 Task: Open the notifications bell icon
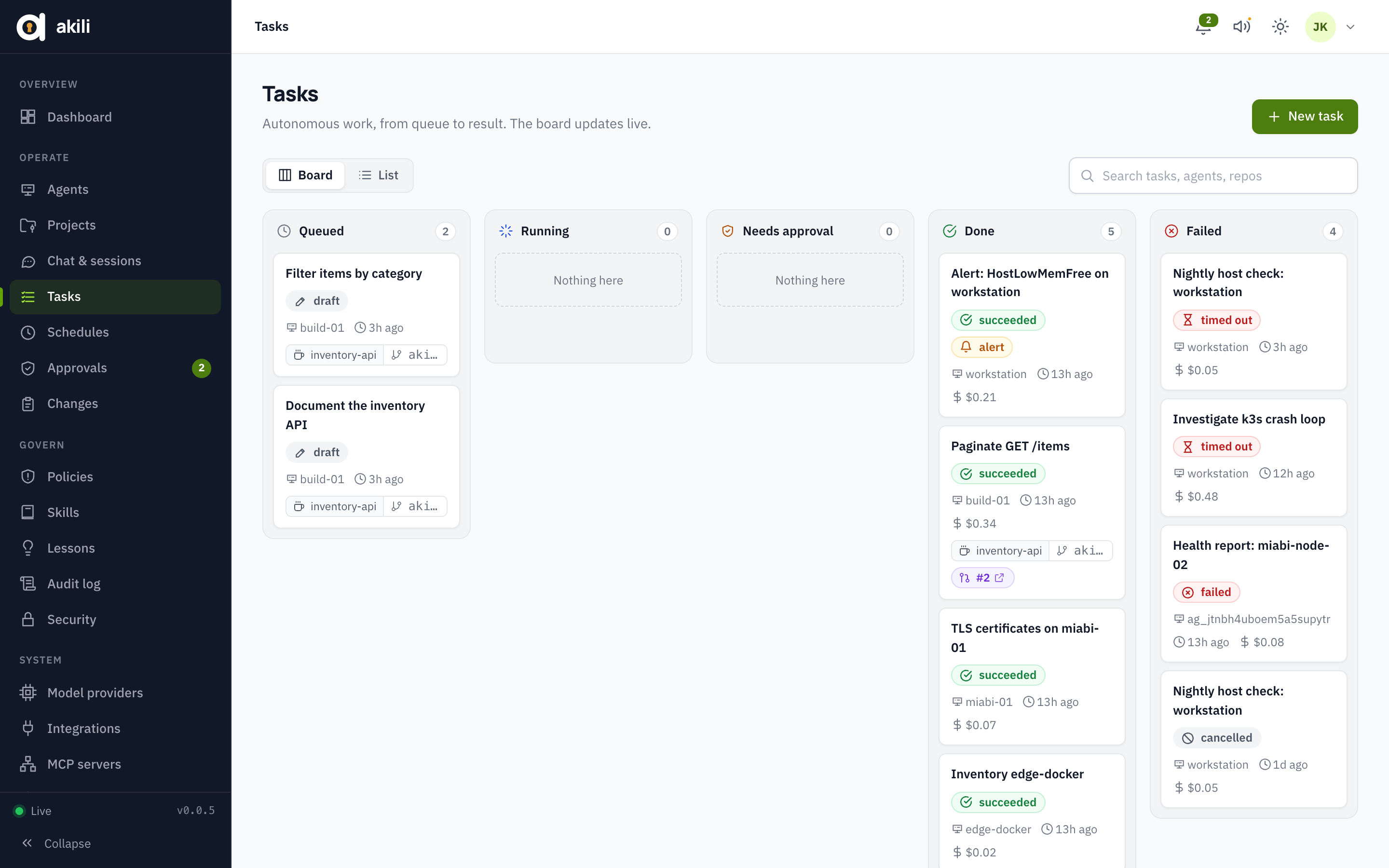pyautogui.click(x=1204, y=27)
